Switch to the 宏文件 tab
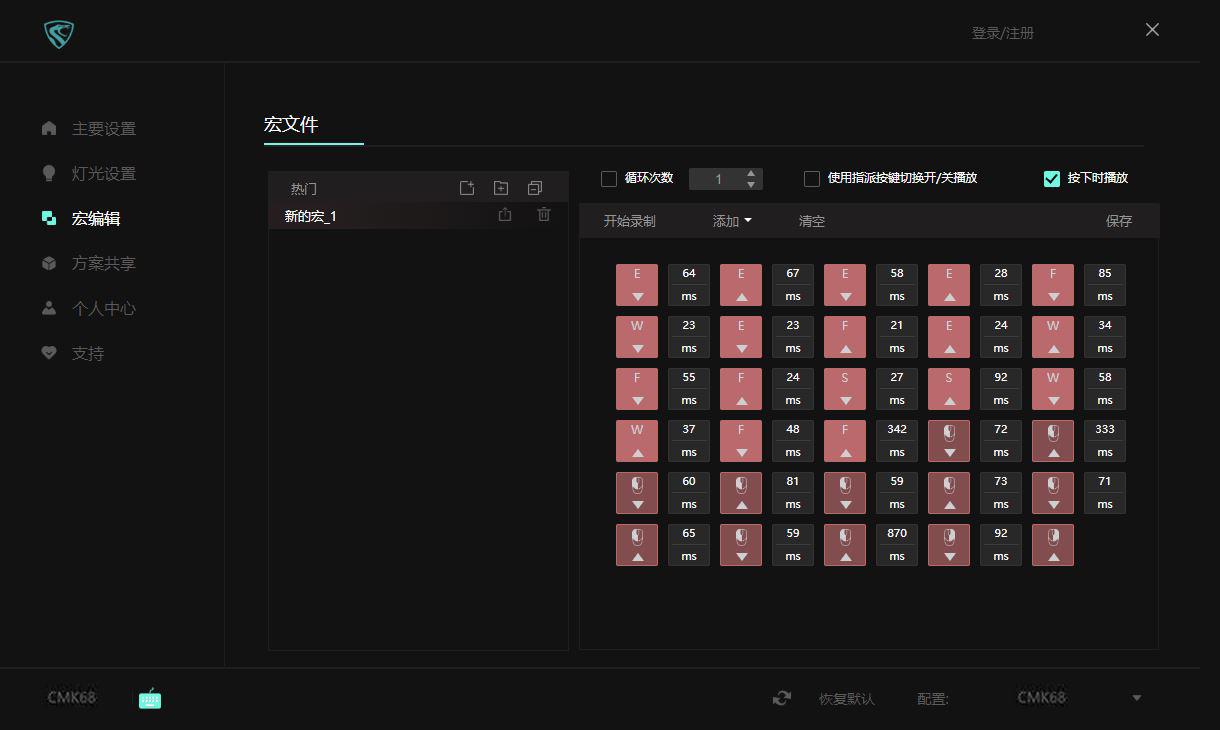 click(x=289, y=125)
